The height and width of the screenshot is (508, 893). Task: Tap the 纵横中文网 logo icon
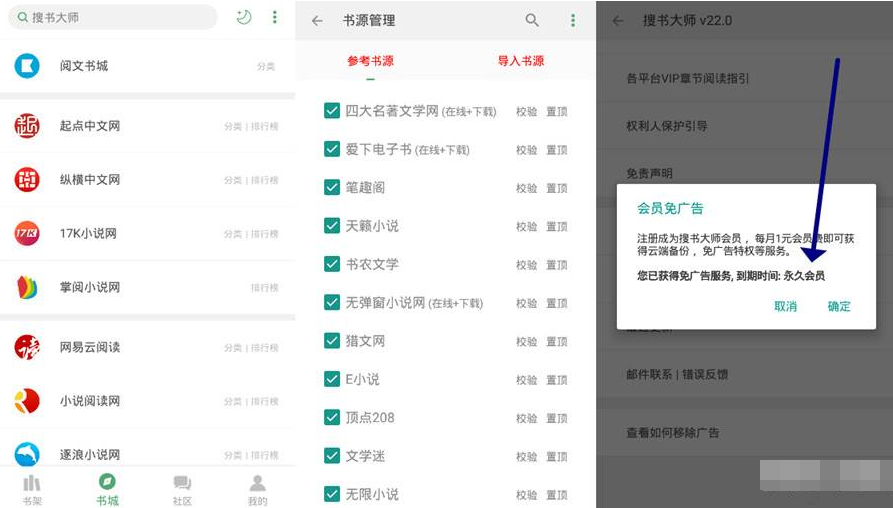[x=27, y=179]
